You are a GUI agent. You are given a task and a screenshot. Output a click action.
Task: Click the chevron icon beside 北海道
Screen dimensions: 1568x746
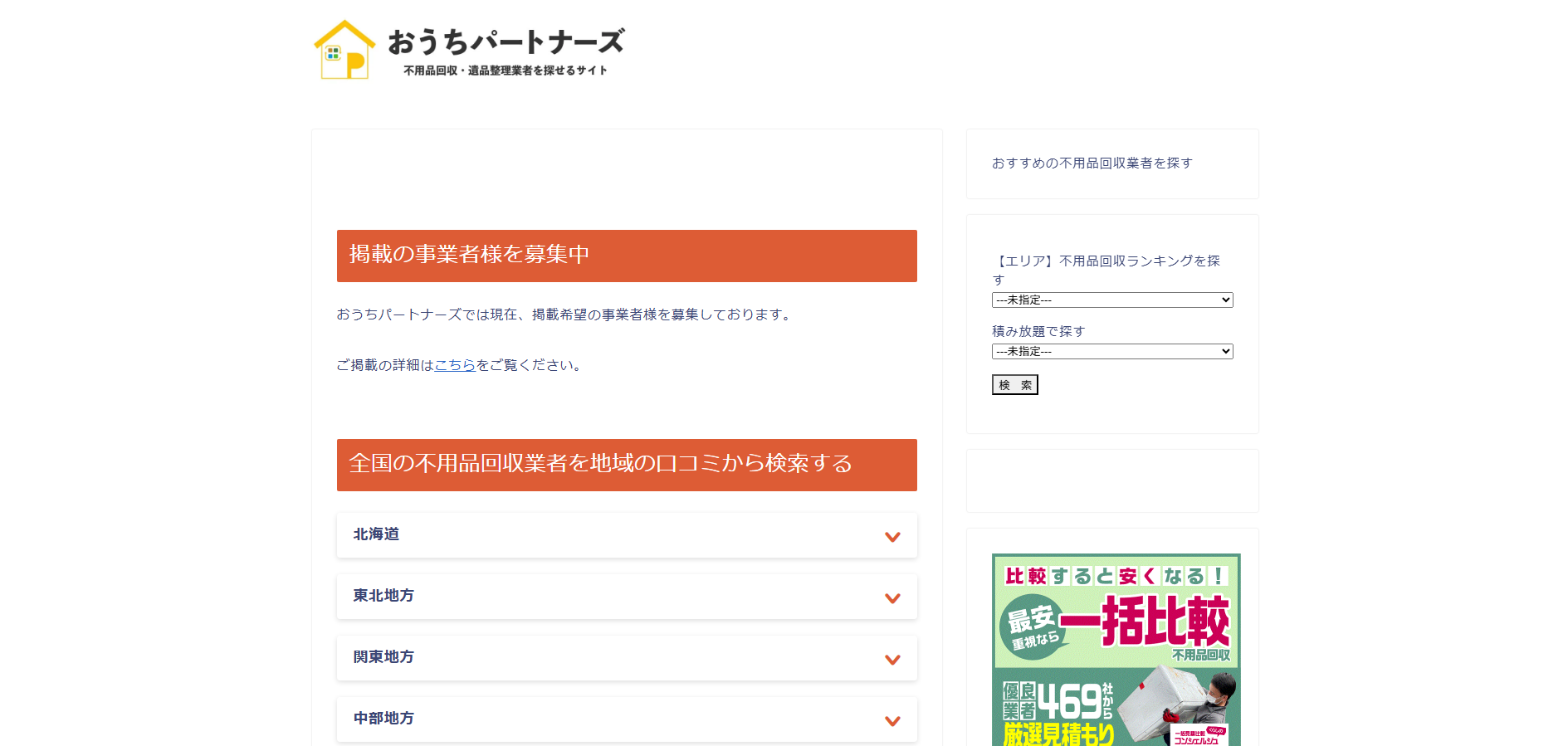click(892, 537)
